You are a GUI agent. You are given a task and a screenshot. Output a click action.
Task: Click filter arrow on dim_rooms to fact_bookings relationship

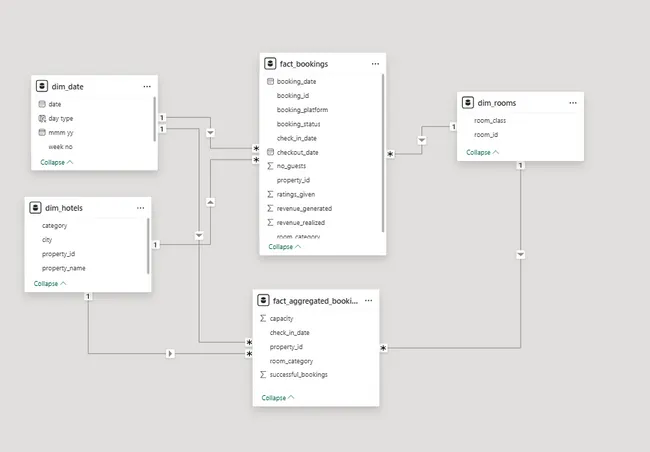422,140
